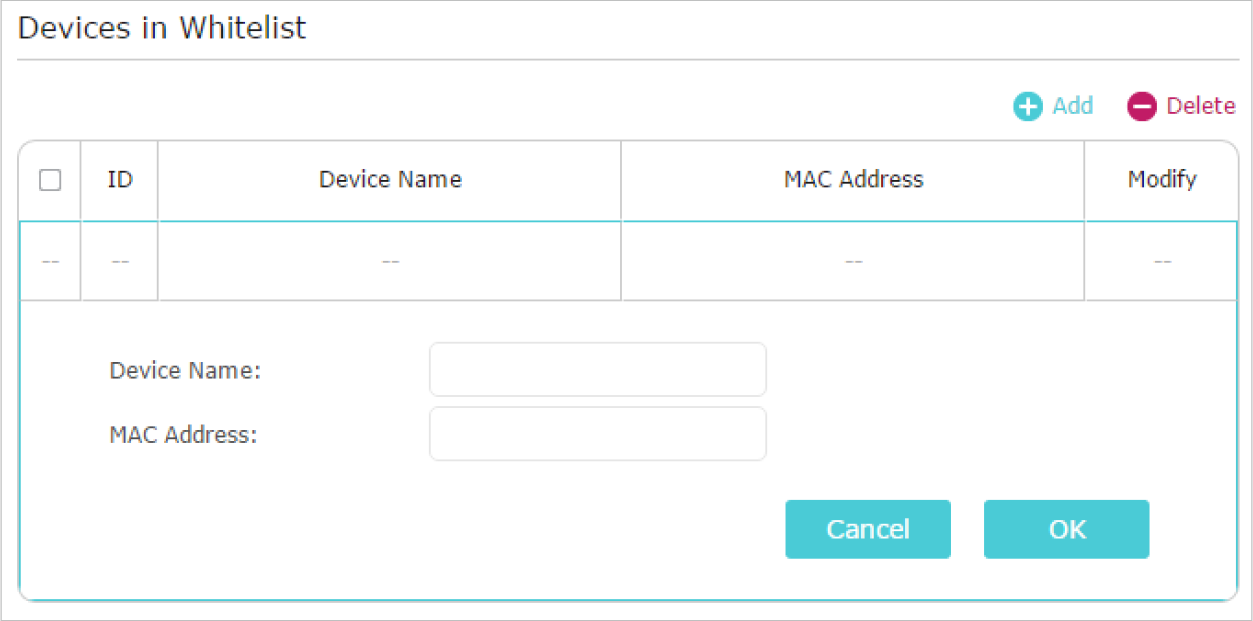Click the MAC Address column header
Viewport: 1253px width, 621px height.
pos(853,180)
